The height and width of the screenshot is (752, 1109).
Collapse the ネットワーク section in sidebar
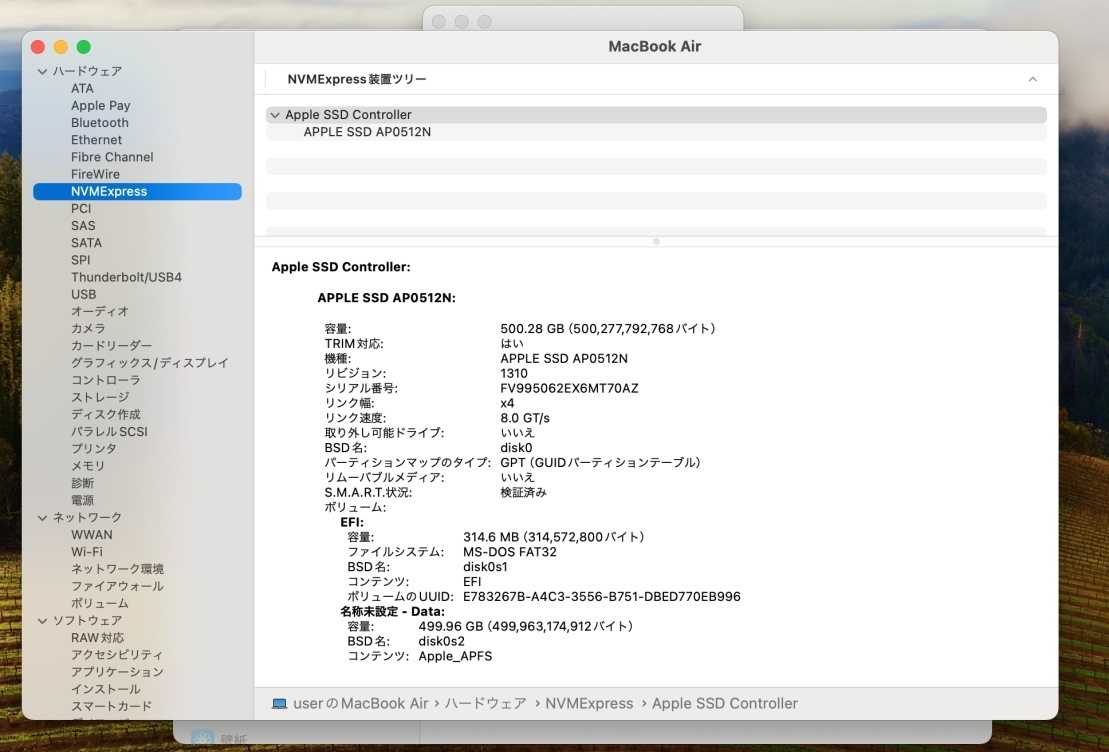[42, 518]
